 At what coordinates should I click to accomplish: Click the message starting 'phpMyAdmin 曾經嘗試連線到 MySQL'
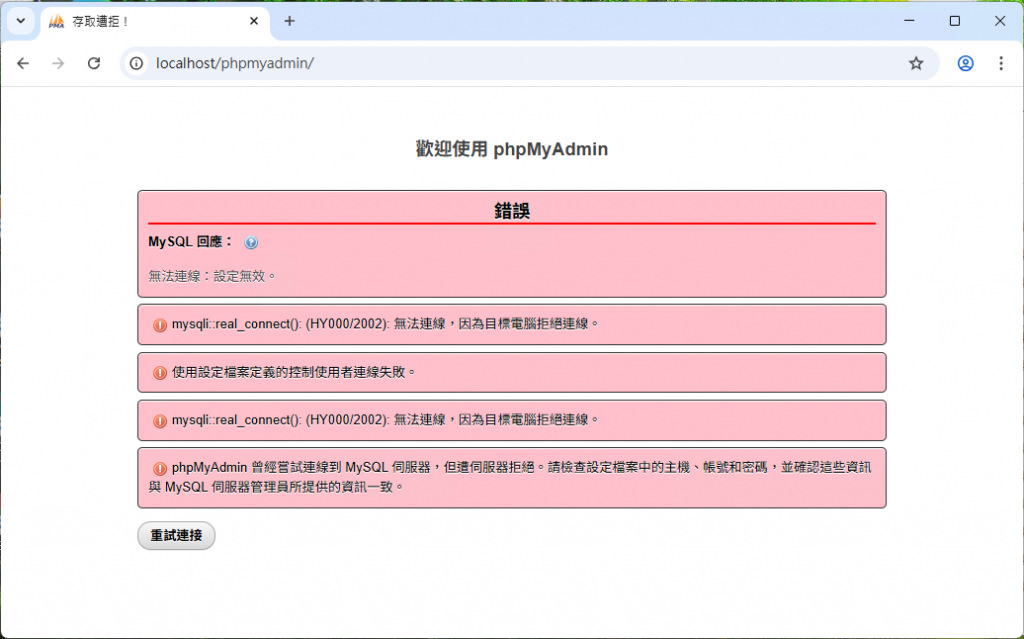point(509,477)
